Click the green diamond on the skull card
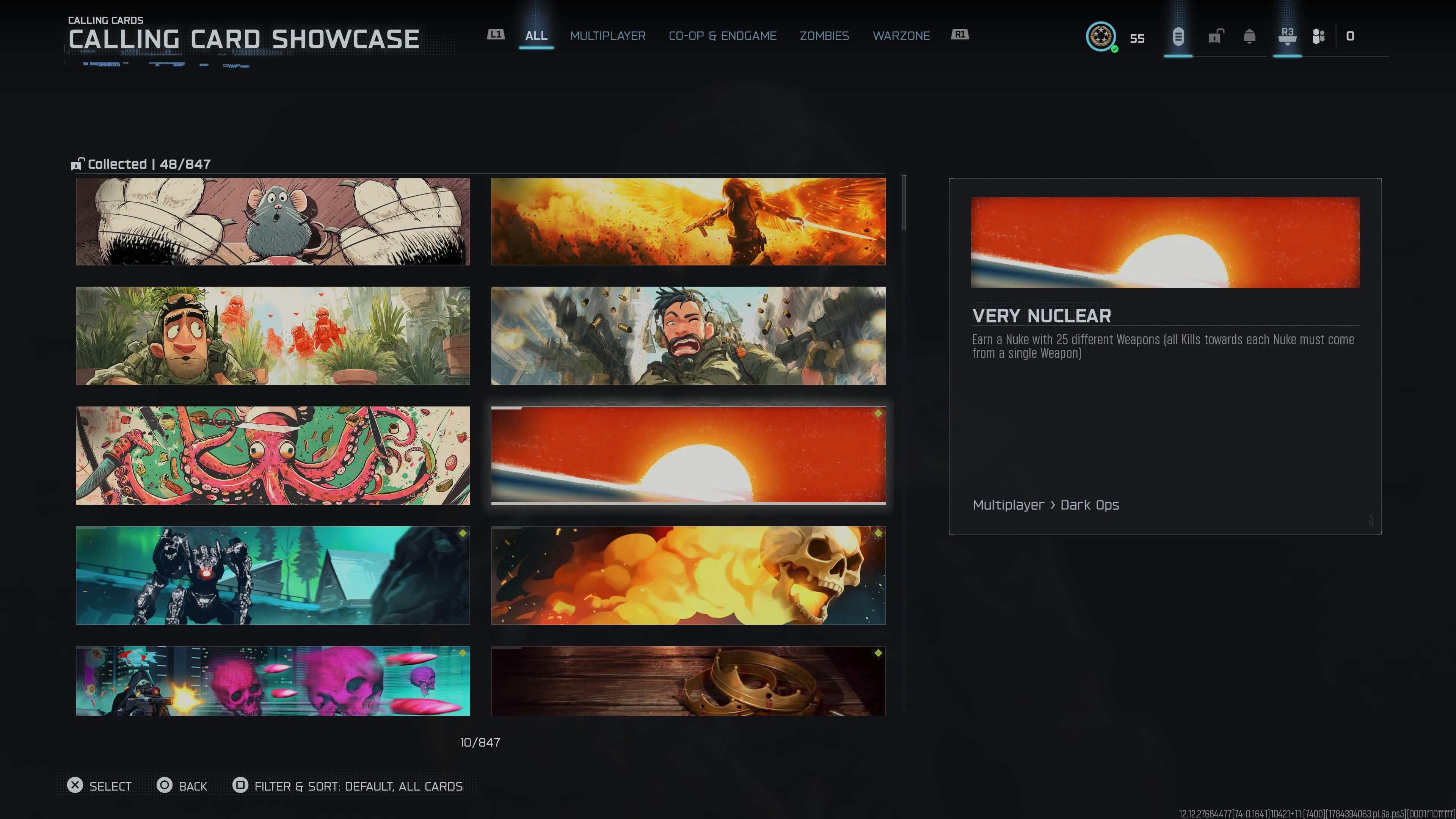This screenshot has width=1456, height=819. 878,533
